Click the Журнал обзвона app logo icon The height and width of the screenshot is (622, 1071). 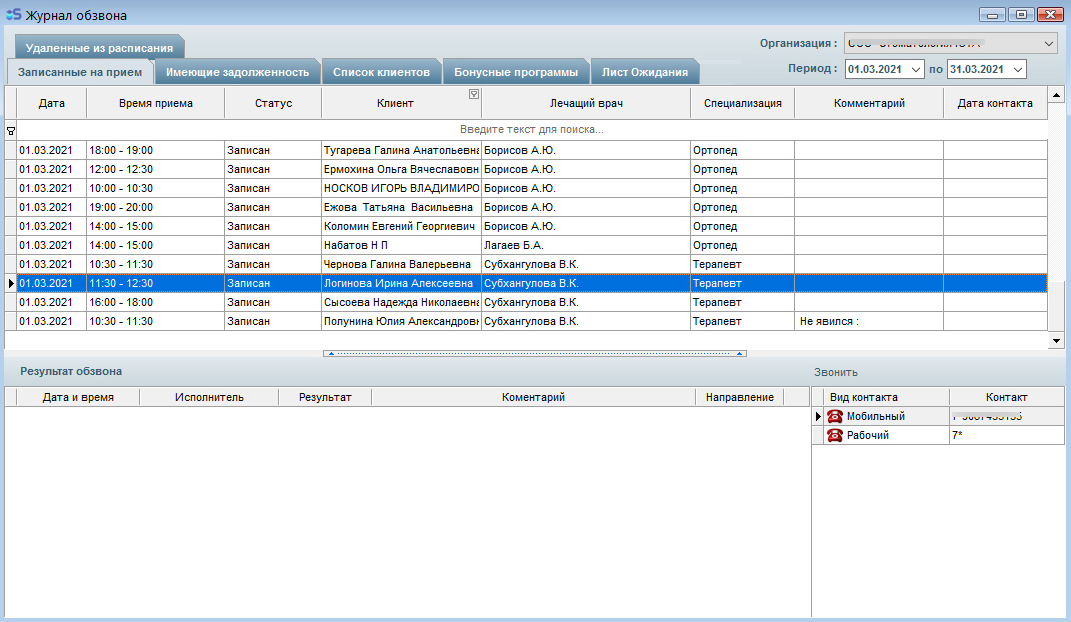click(x=14, y=14)
